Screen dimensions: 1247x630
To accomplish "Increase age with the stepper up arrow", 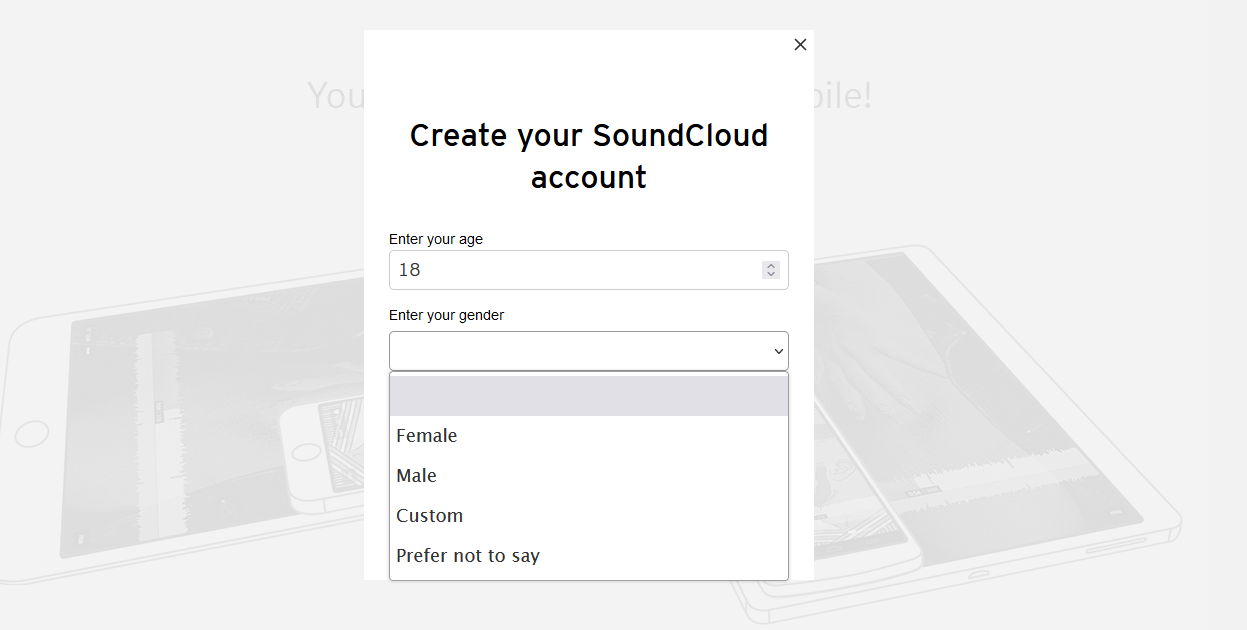I will point(771,266).
